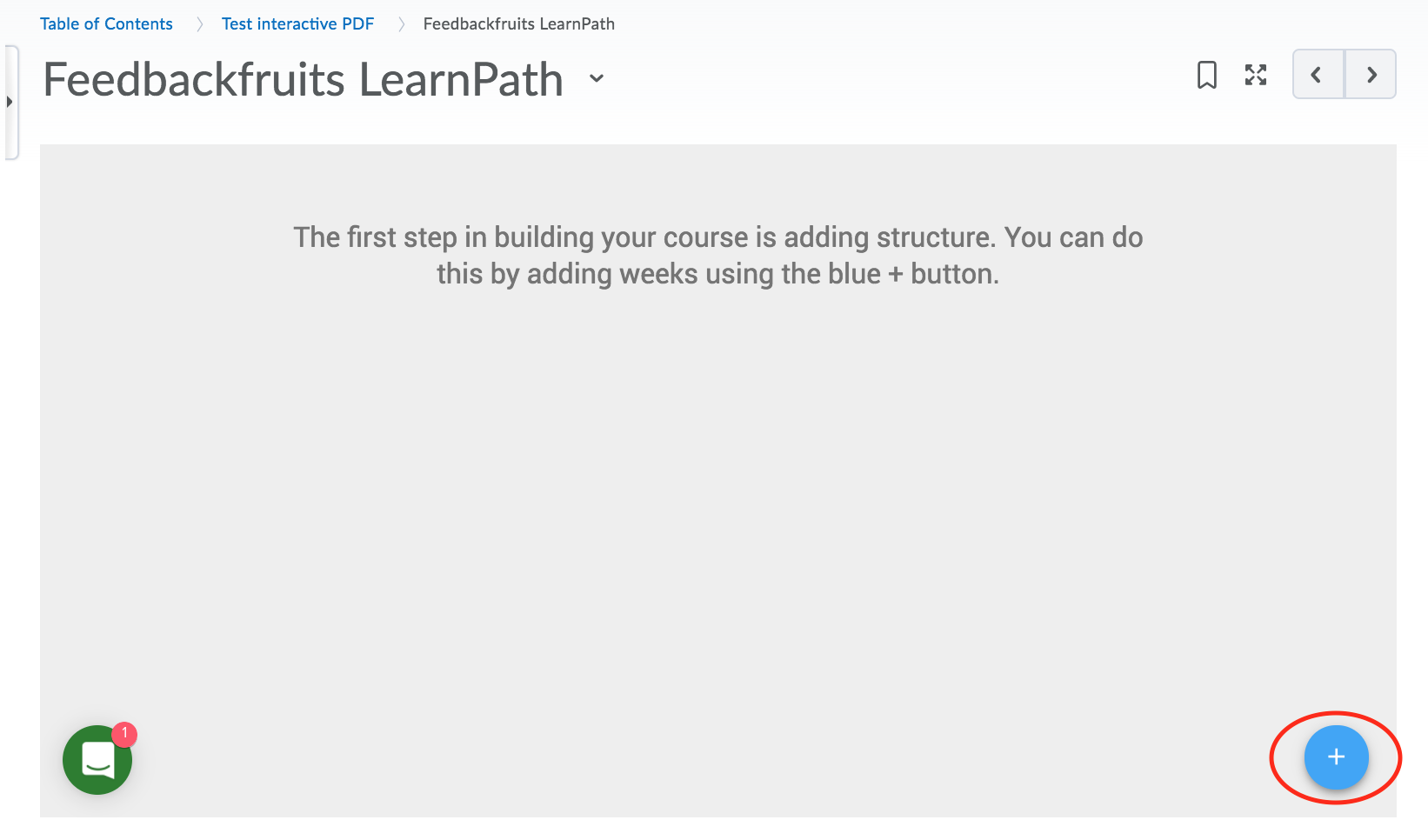
Task: Click the Feedbackfruits LearnPath page heading
Action: coord(303,79)
